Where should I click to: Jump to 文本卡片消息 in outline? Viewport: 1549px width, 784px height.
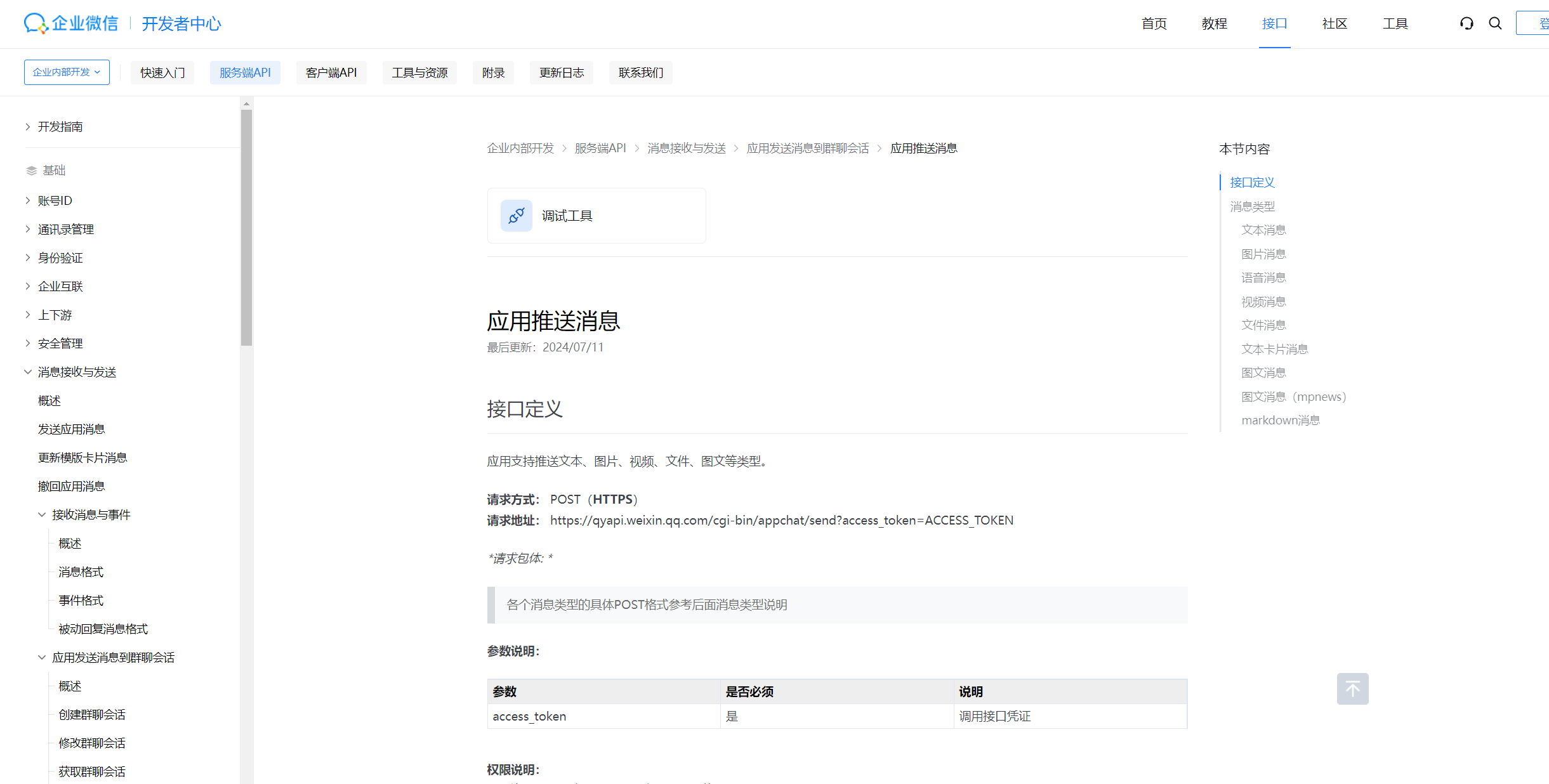tap(1274, 350)
